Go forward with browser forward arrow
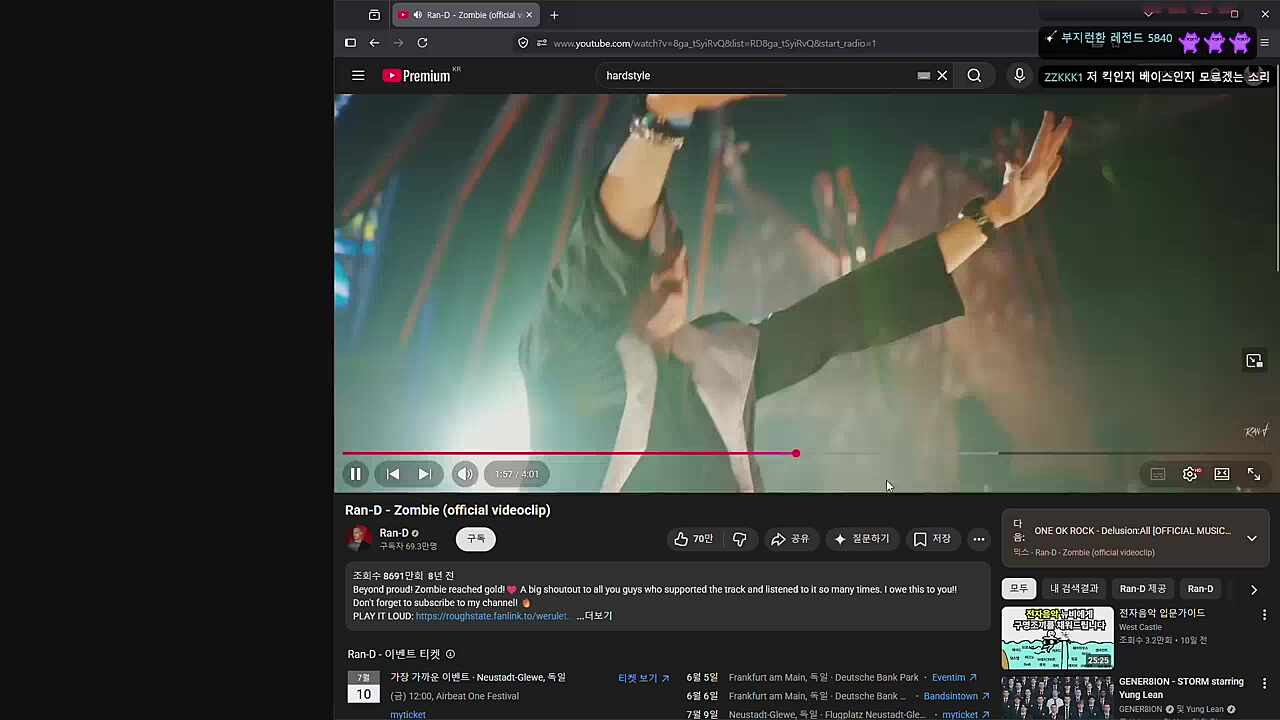The height and width of the screenshot is (720, 1280). coord(398,43)
